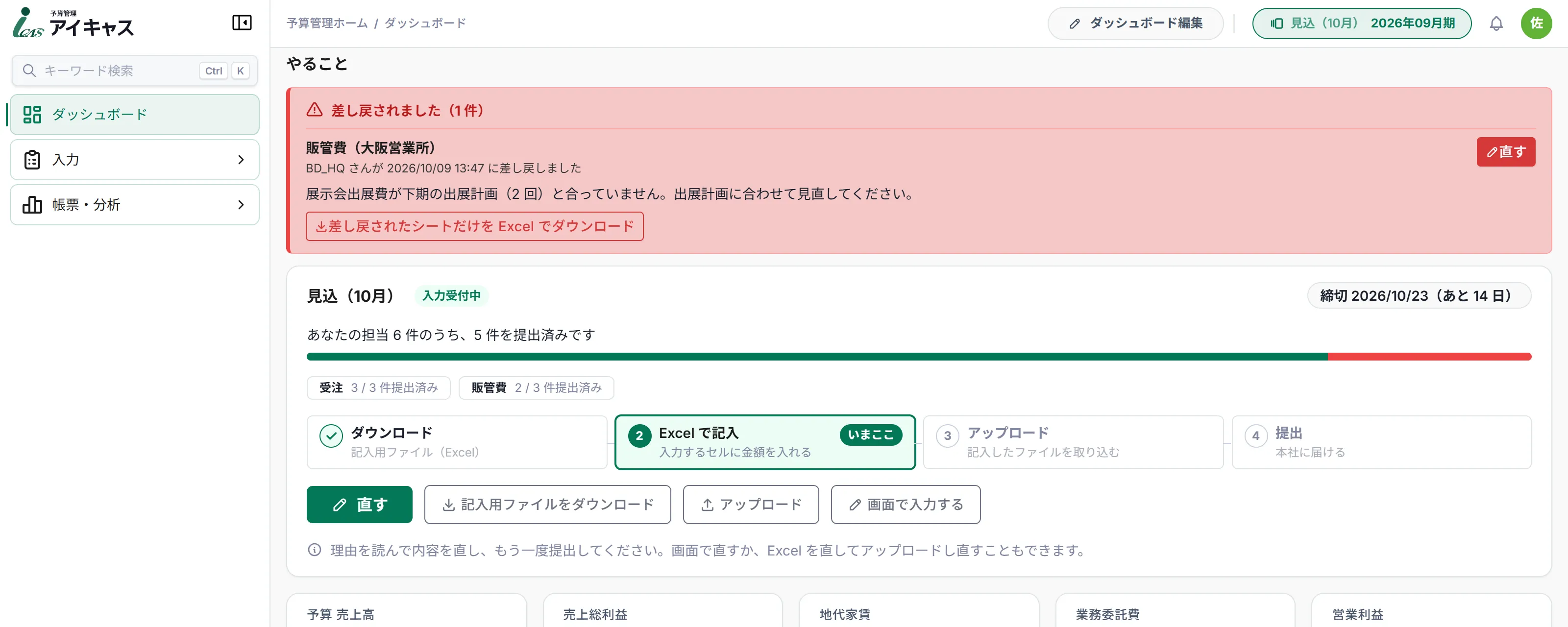Viewport: 1568px width, 627px height.
Task: Click the step 2 number circle
Action: [x=639, y=435]
